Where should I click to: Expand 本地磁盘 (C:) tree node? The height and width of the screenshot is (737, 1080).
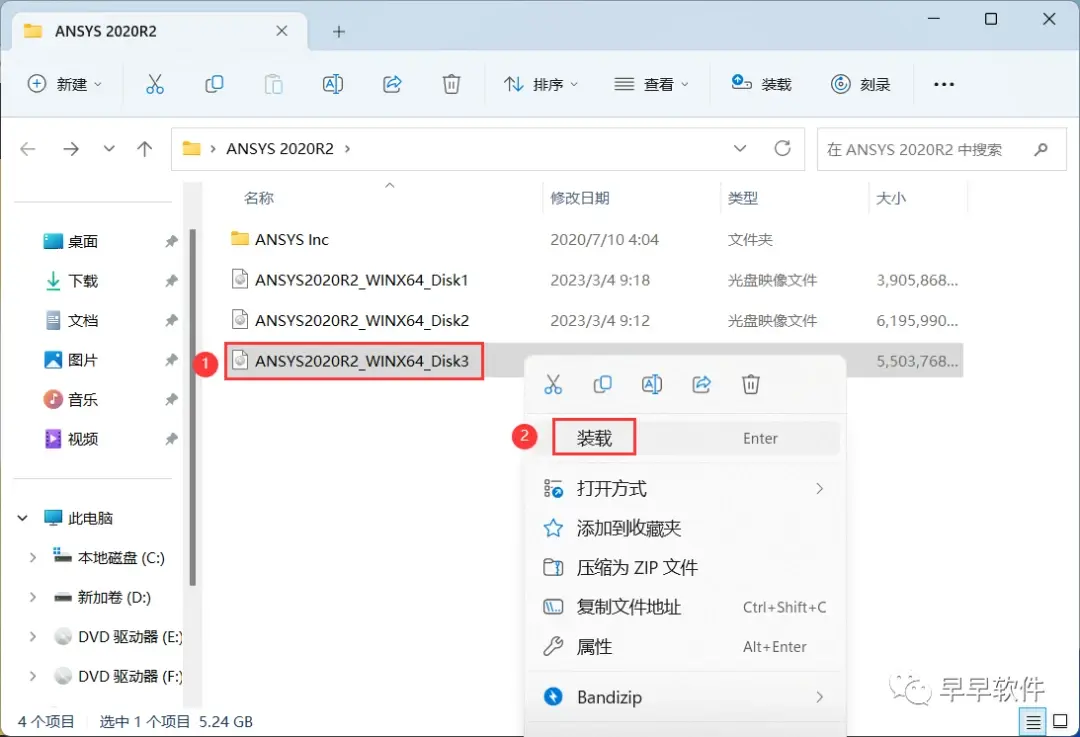click(x=32, y=558)
